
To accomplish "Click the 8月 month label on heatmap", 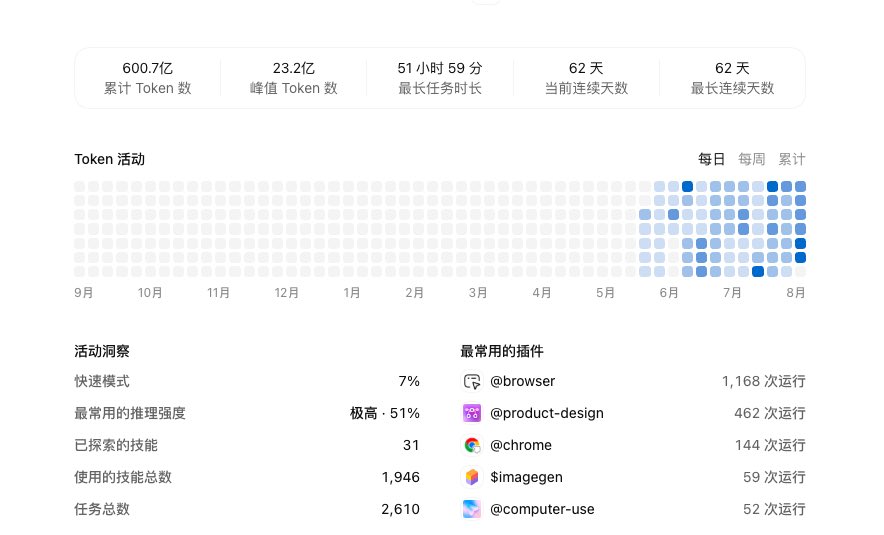I will [796, 293].
